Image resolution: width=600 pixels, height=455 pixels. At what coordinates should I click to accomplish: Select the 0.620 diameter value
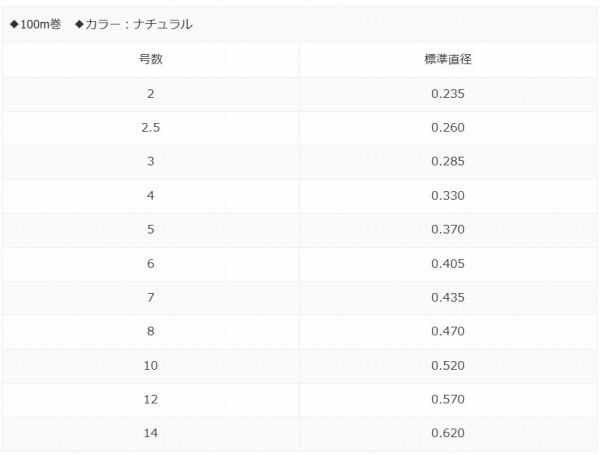(x=448, y=434)
